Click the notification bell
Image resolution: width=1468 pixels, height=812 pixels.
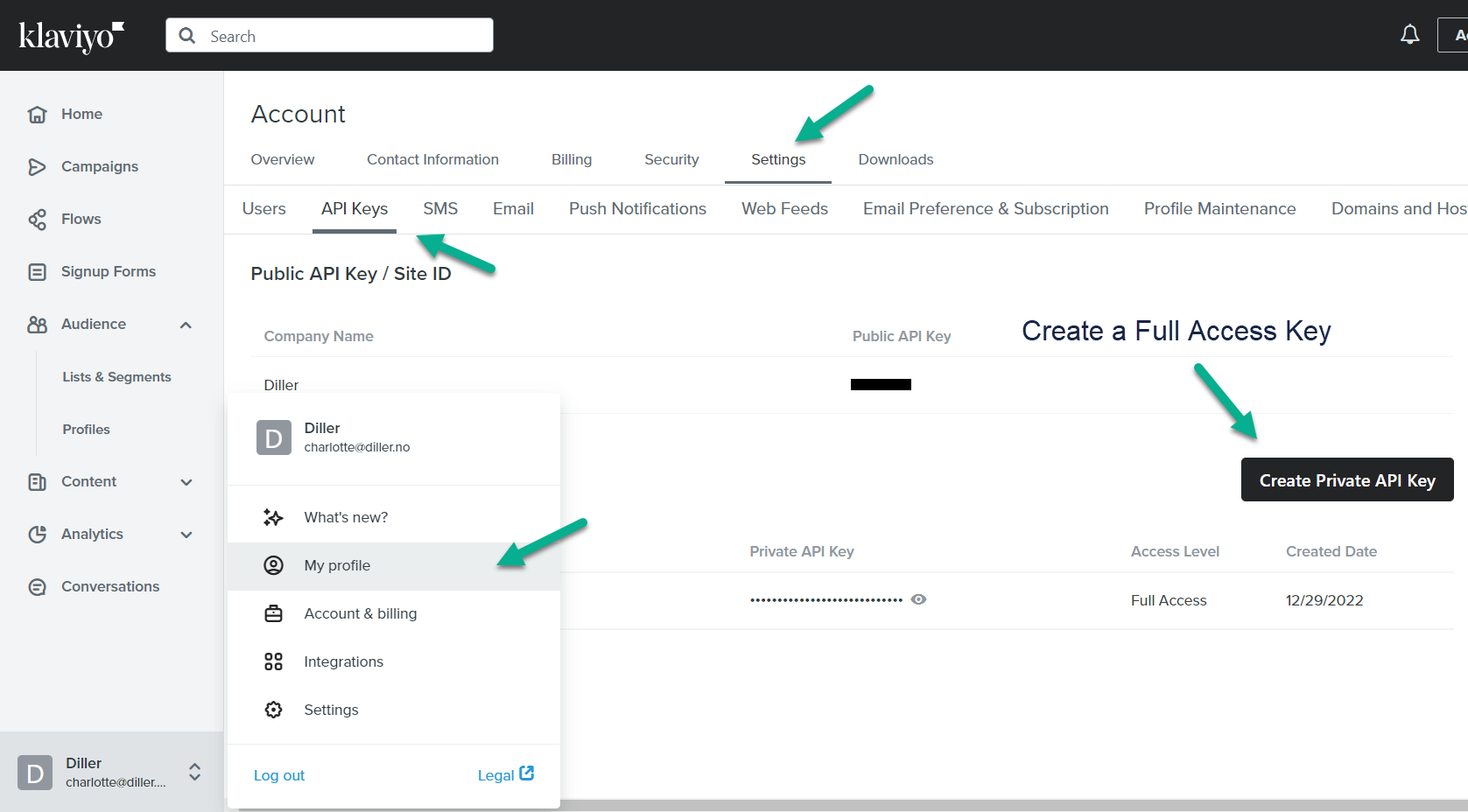(x=1409, y=34)
